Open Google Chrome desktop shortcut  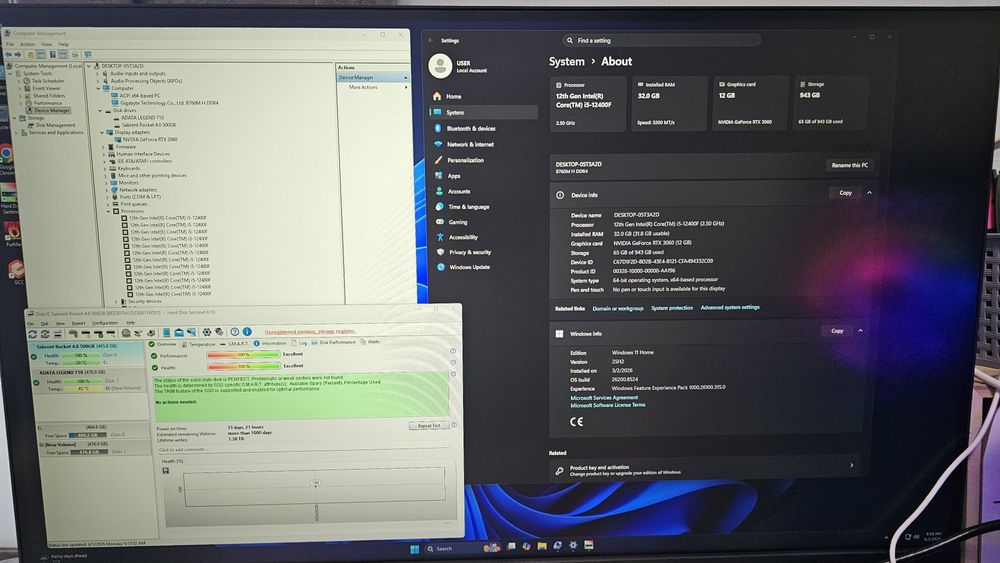pyautogui.click(x=6, y=157)
